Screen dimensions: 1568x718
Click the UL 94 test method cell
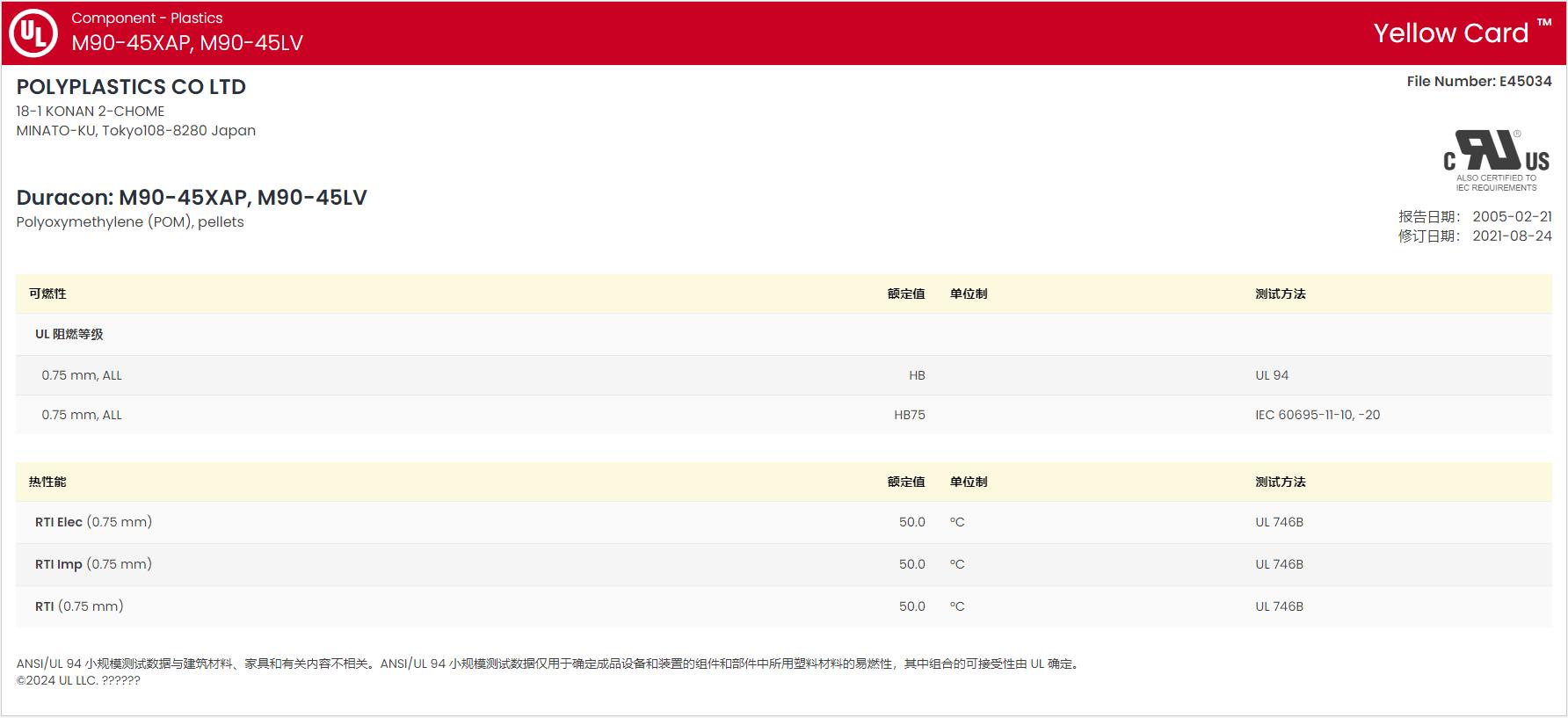tap(1272, 375)
